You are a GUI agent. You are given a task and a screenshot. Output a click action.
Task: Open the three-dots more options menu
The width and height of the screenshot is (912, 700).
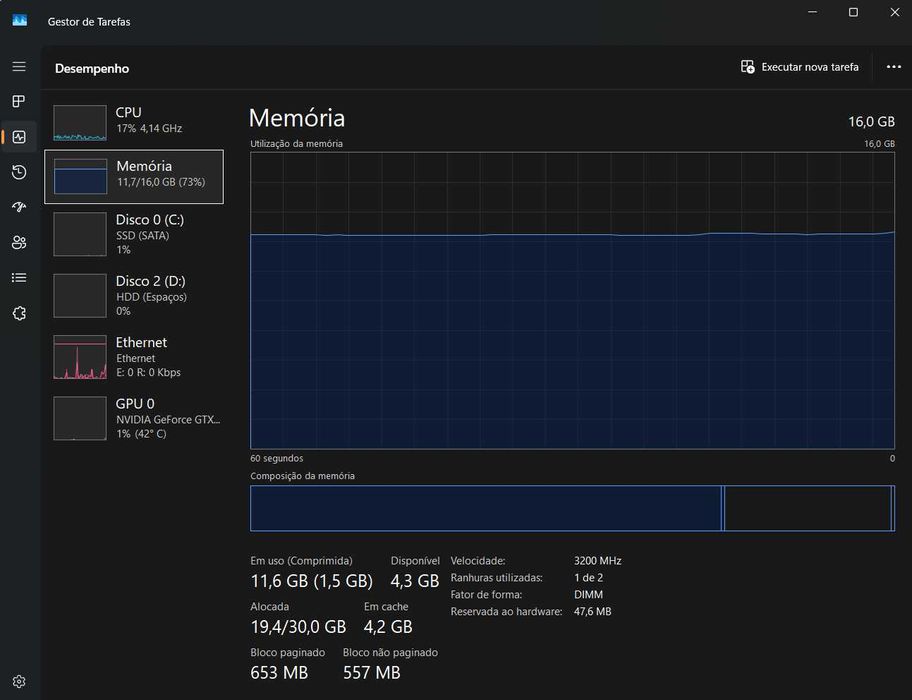[893, 67]
